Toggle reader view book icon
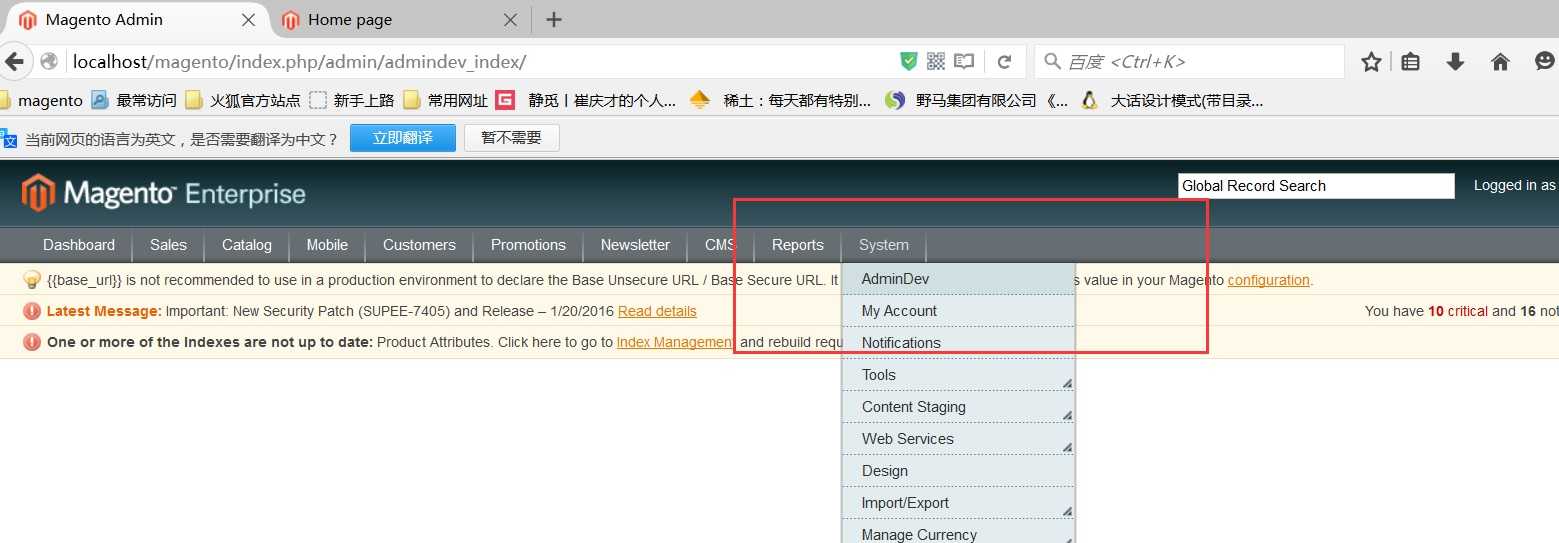1559x543 pixels. click(x=964, y=62)
